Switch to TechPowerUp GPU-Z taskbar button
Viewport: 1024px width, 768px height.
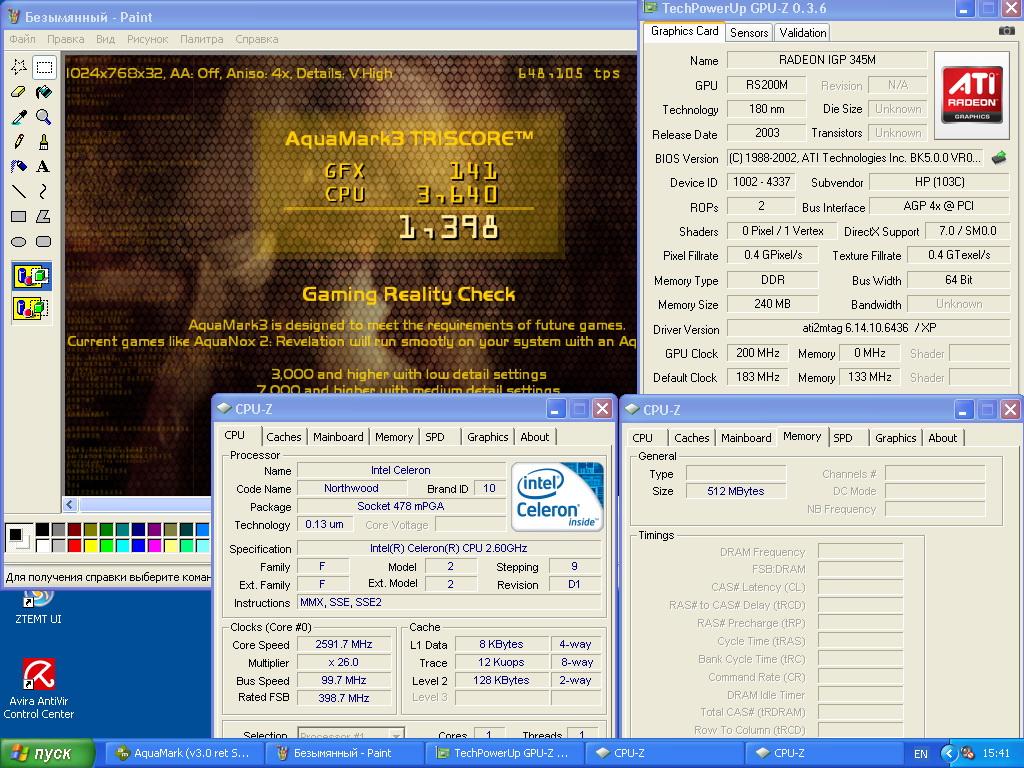click(503, 753)
